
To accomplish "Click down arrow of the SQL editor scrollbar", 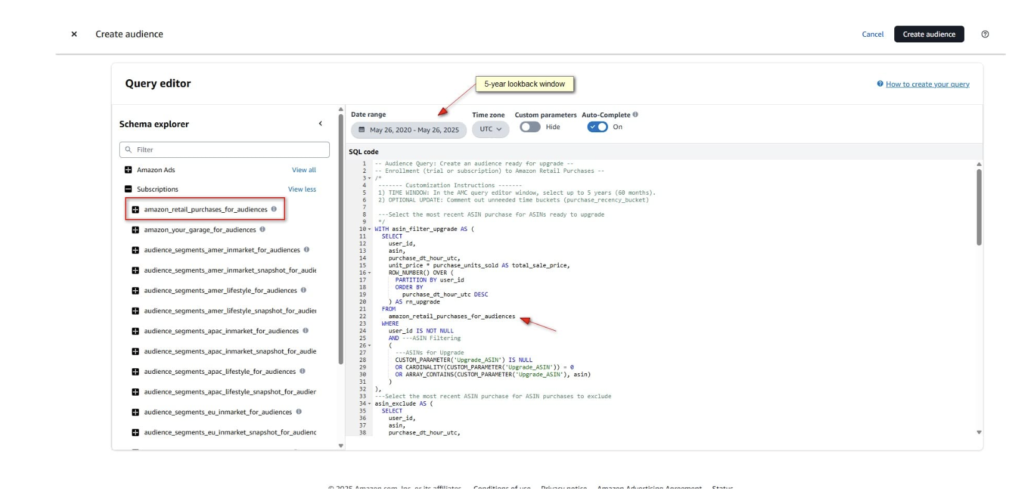I will (x=978, y=432).
